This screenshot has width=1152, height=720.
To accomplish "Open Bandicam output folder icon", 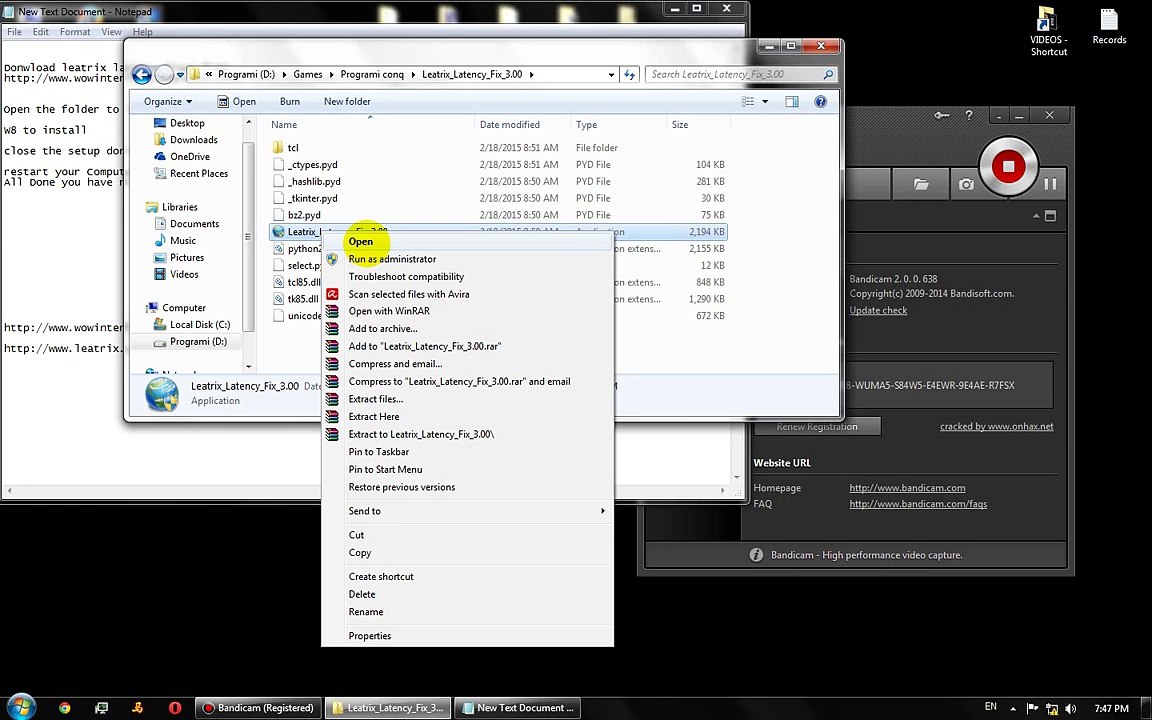I will 921,184.
